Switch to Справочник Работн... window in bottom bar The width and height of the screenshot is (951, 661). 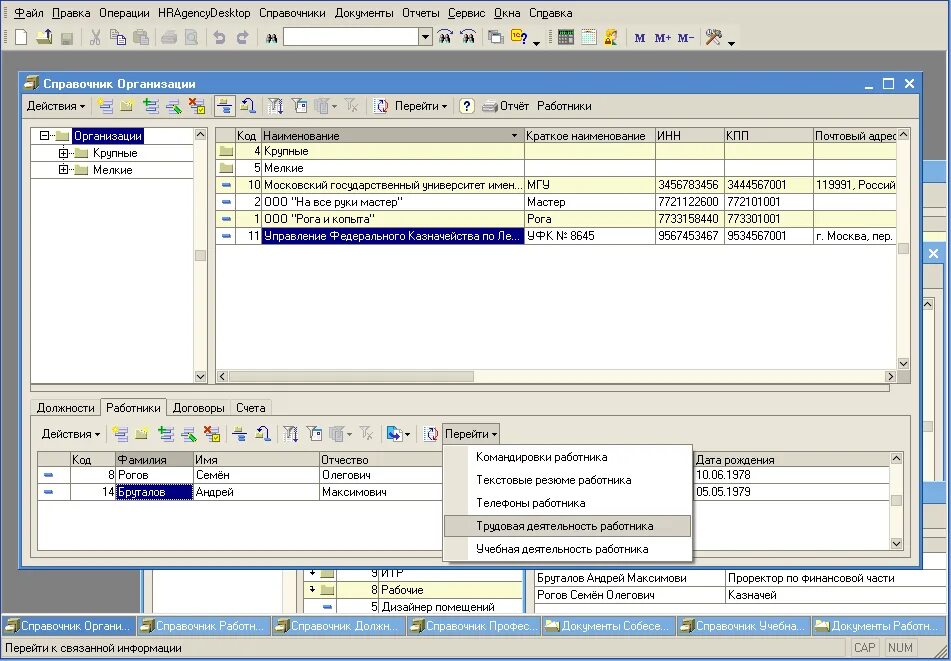click(203, 626)
